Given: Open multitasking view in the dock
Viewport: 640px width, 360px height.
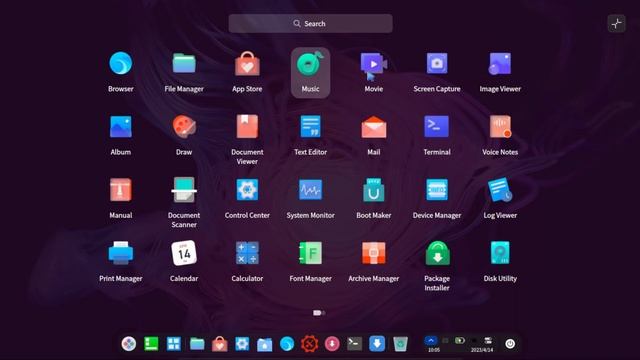Looking at the screenshot, I should (x=173, y=344).
